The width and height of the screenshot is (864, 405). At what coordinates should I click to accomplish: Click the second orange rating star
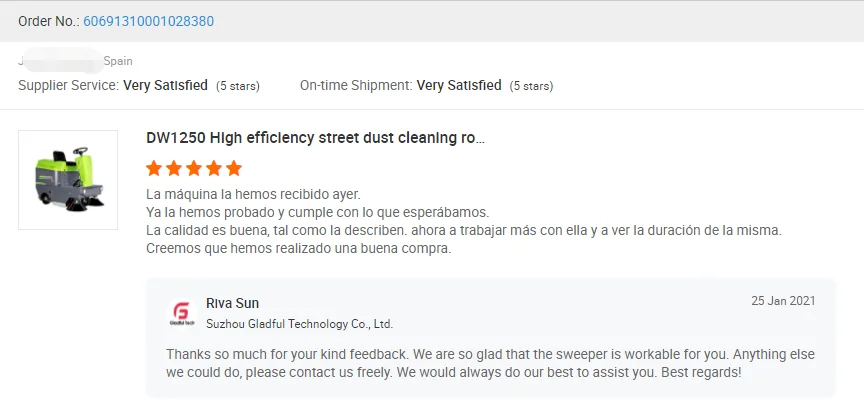(174, 168)
